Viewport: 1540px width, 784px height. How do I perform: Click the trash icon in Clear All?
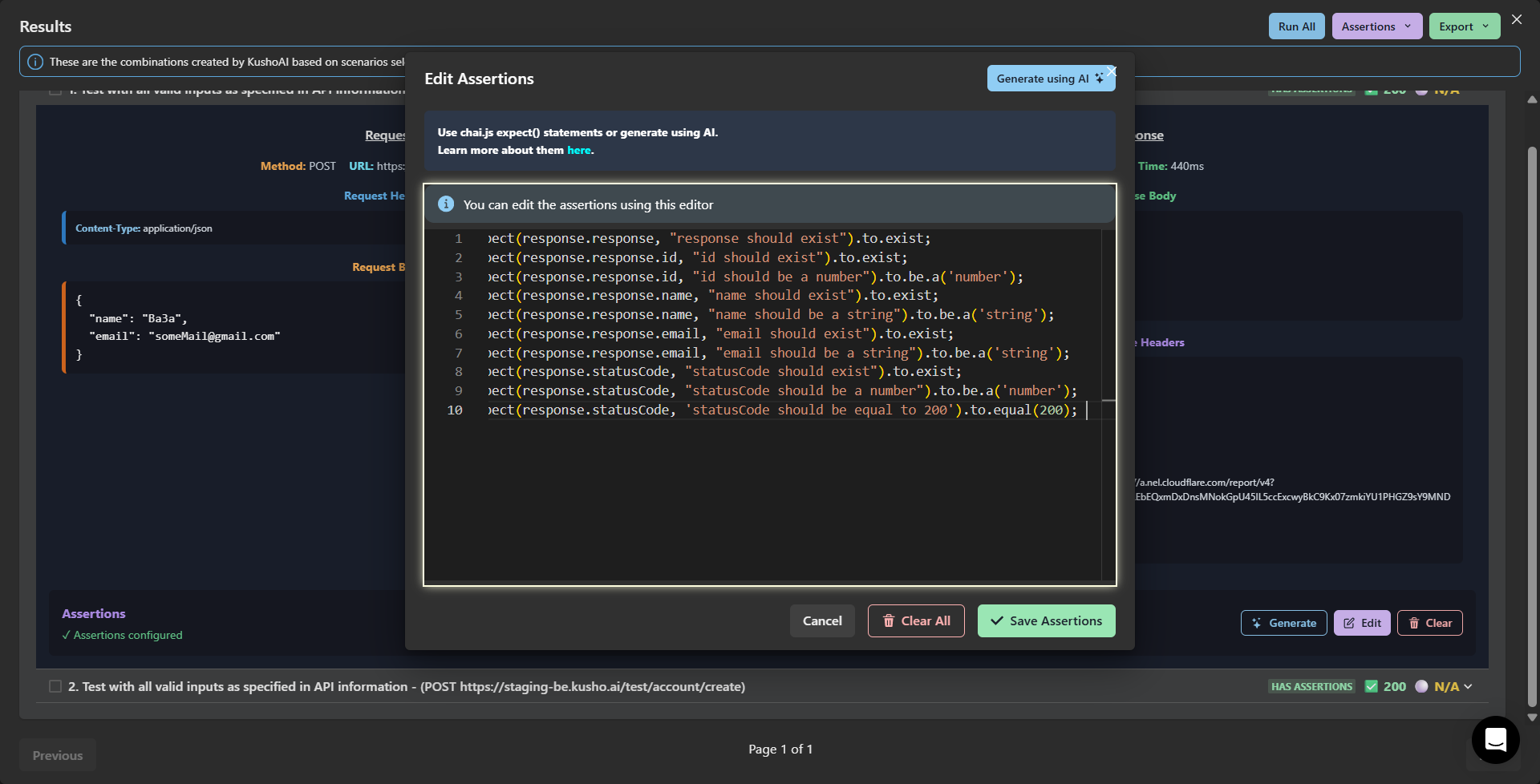(x=889, y=621)
